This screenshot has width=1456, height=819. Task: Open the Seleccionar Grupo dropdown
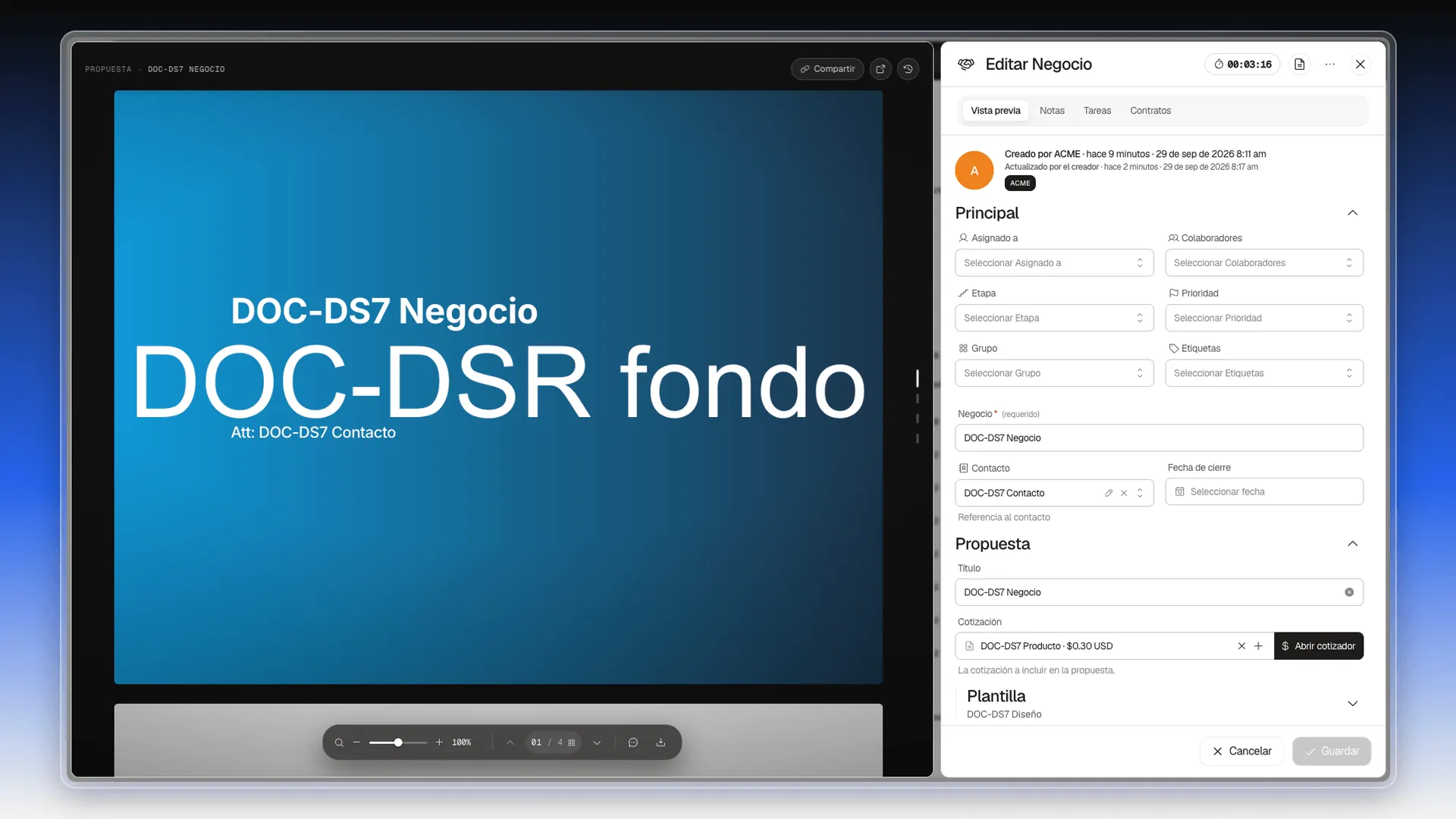[x=1054, y=373]
